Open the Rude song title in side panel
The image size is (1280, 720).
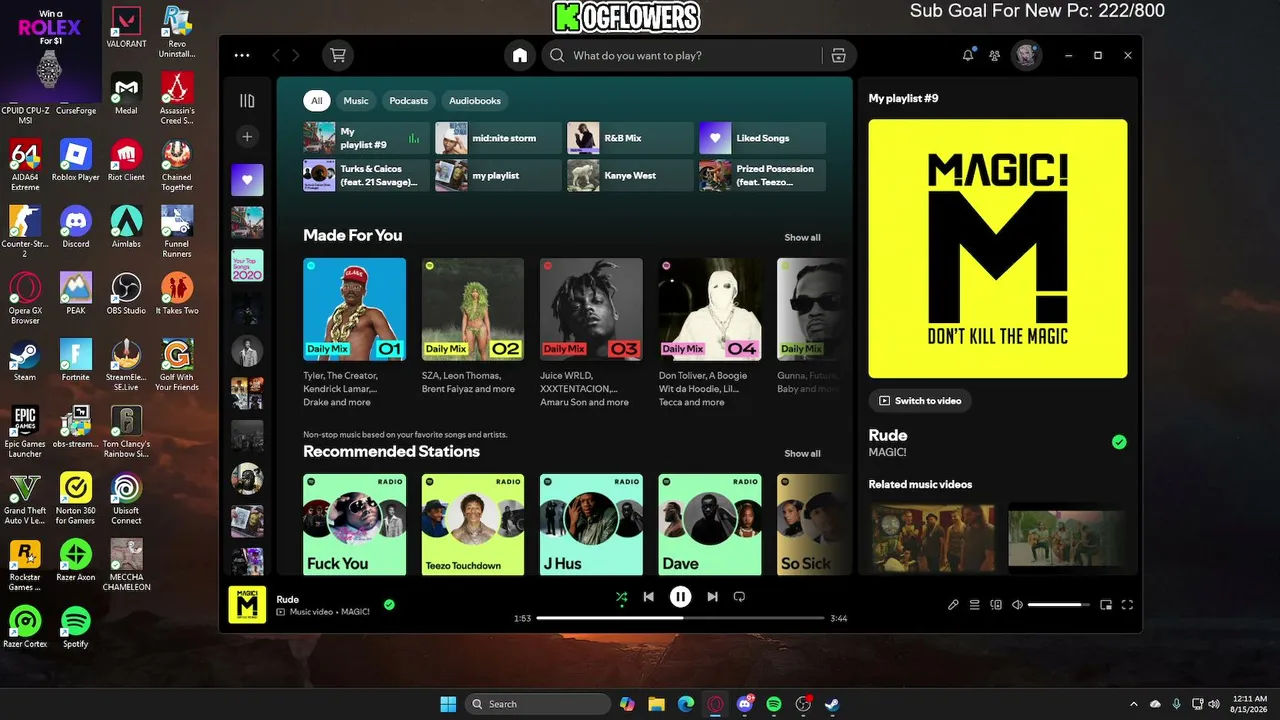(888, 436)
